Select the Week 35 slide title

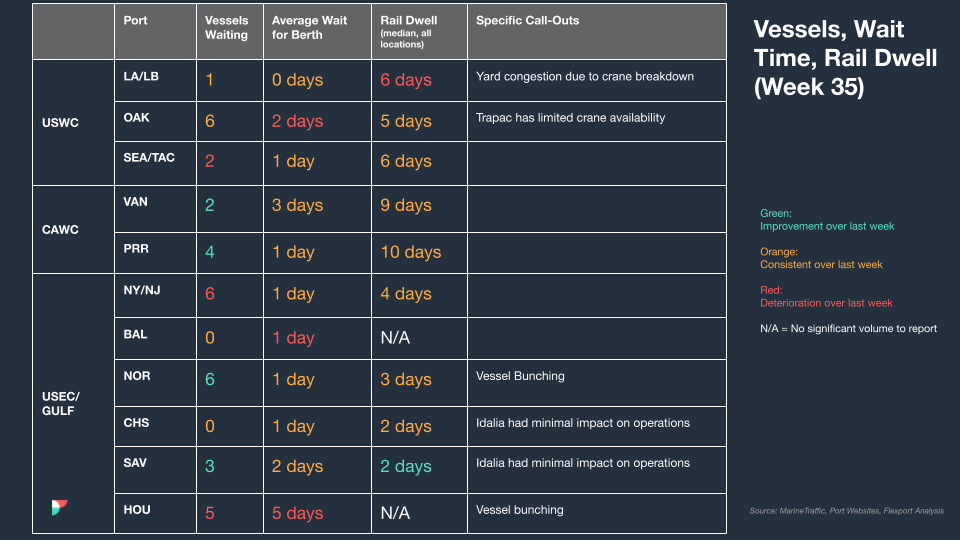click(845, 58)
